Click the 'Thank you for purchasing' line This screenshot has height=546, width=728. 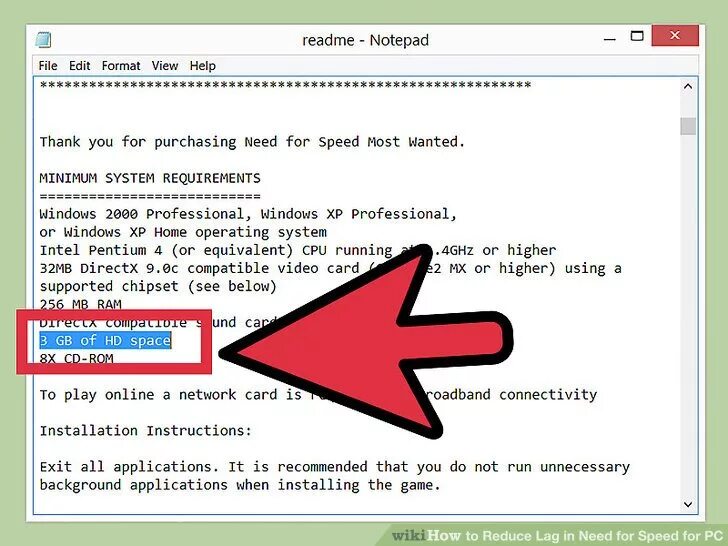tap(252, 142)
